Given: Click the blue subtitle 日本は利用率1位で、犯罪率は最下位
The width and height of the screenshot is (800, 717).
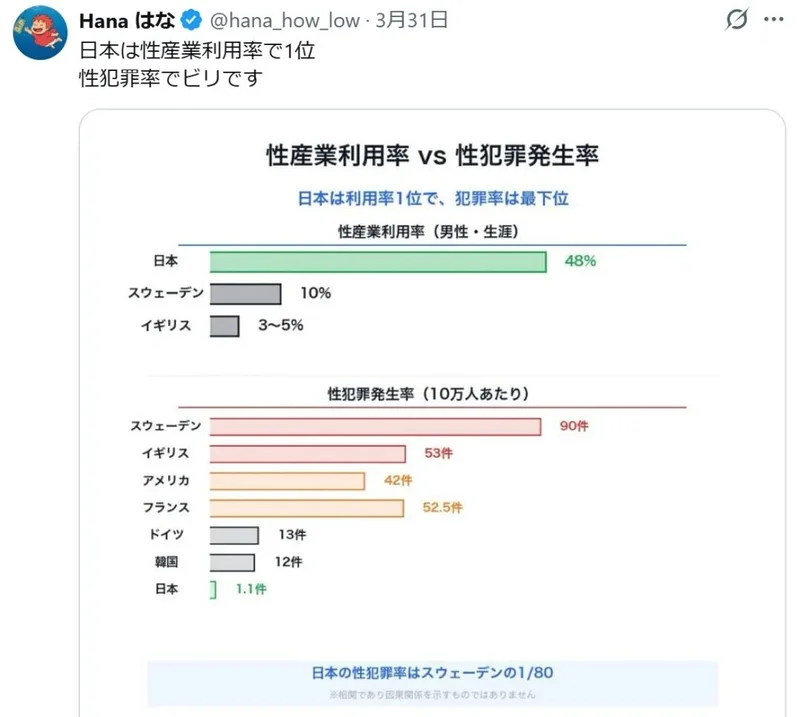Looking at the screenshot, I should click(x=433, y=198).
